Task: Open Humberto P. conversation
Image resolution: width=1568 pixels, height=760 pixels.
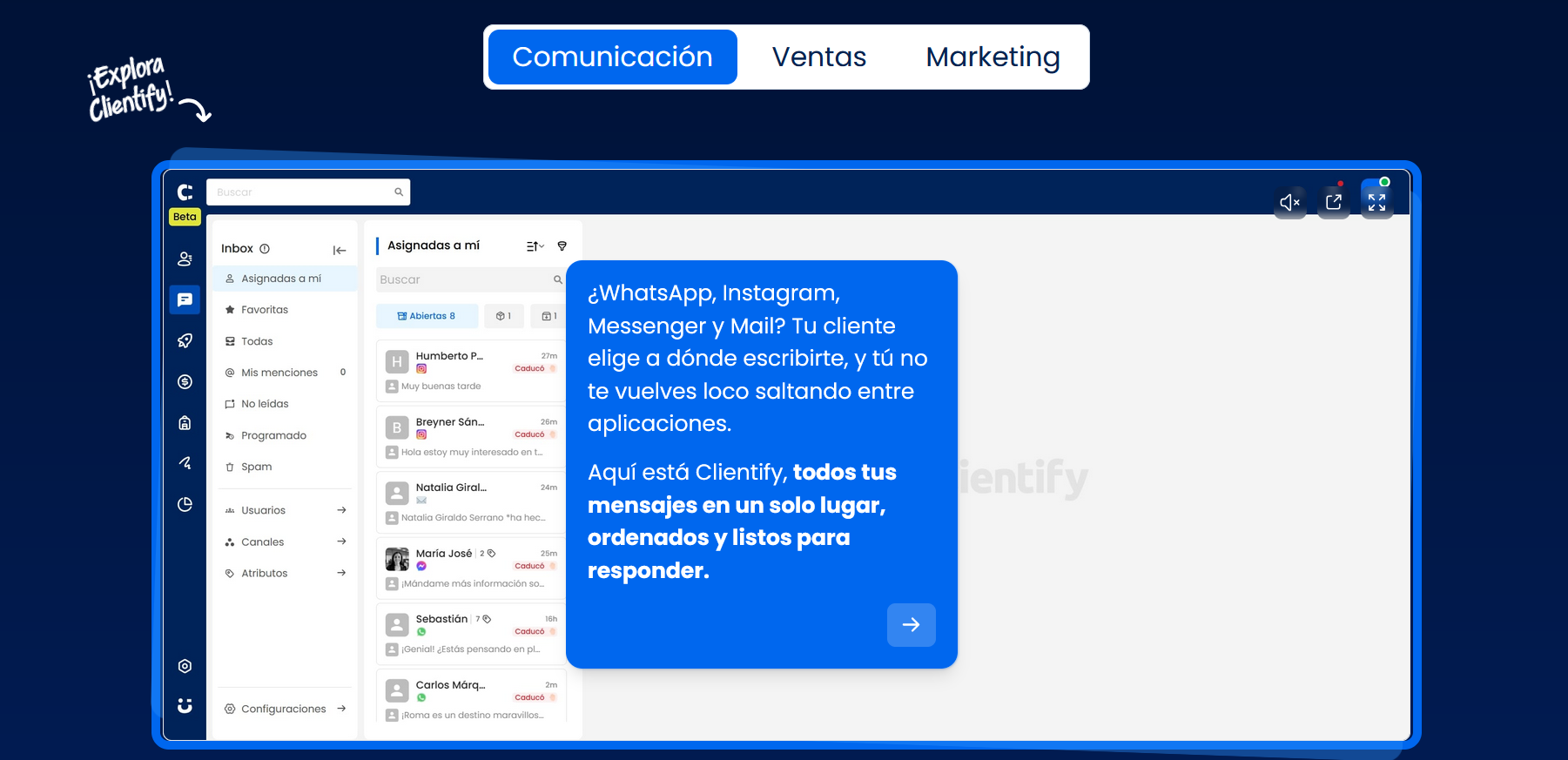Action: 470,370
